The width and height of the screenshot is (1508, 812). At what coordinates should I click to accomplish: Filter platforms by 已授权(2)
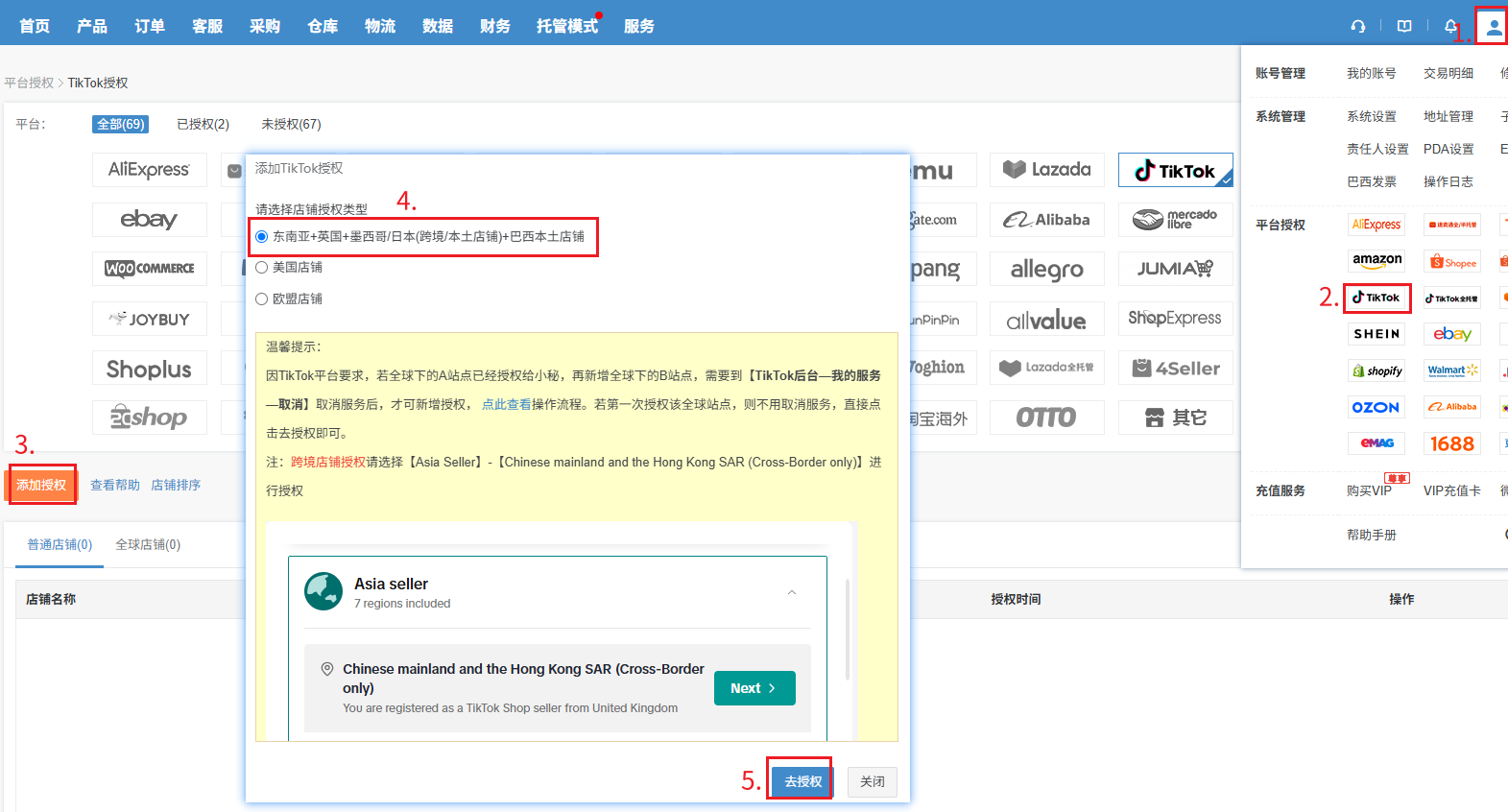point(203,124)
